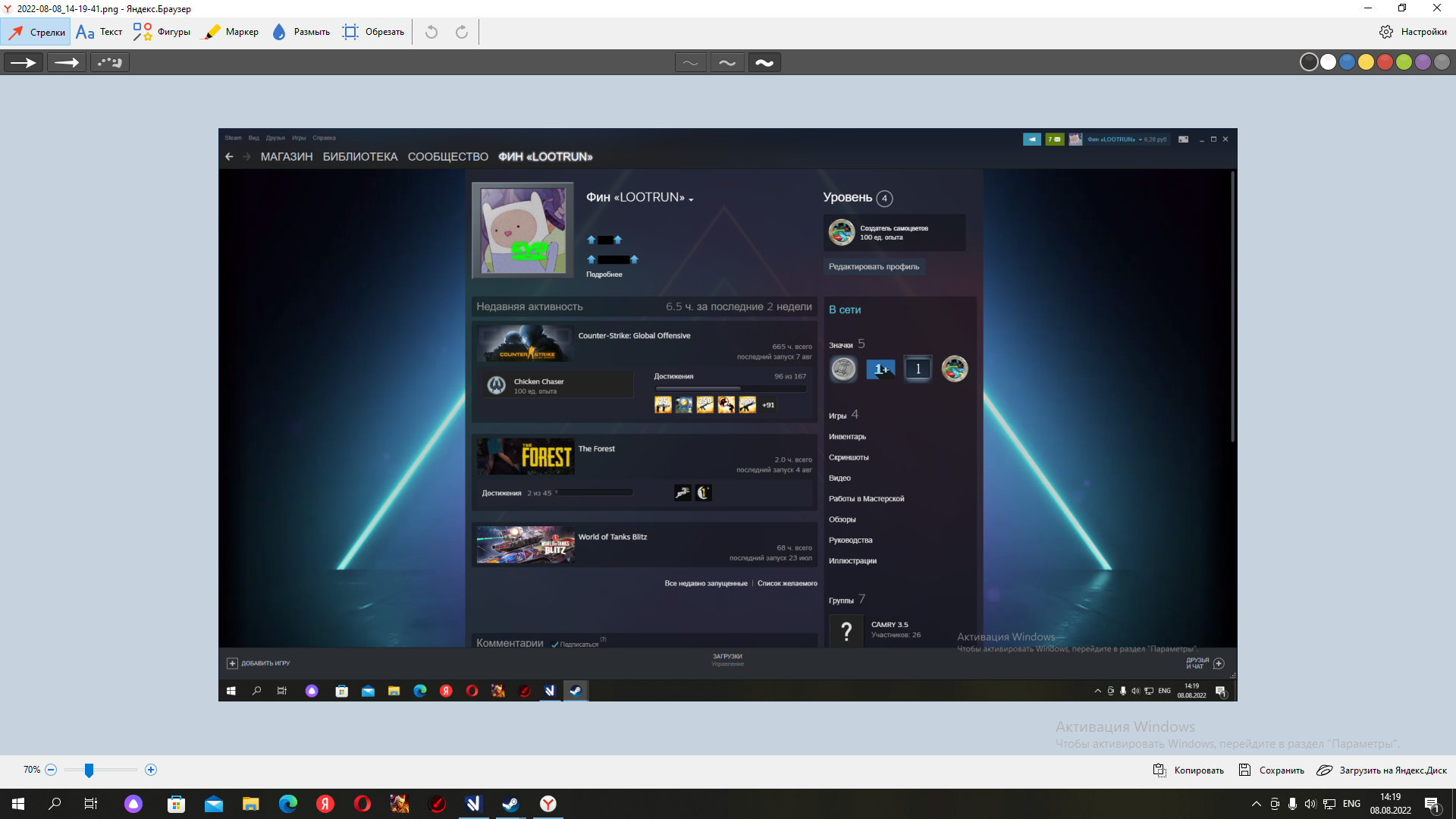Open Microsoft Edge from system taskbar
The image size is (1456, 819).
(288, 804)
